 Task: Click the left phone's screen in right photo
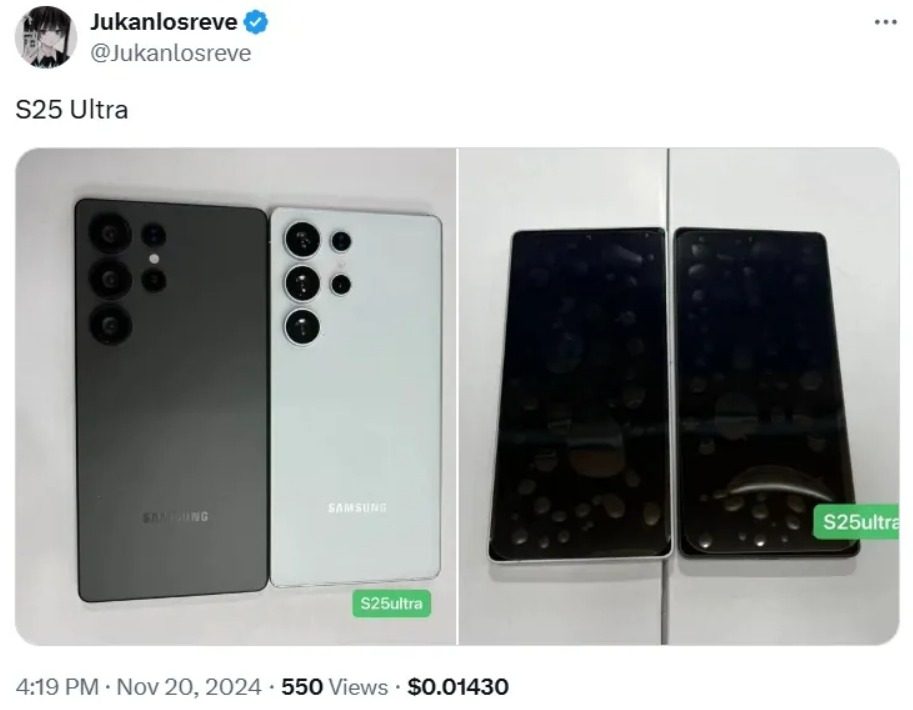point(580,393)
